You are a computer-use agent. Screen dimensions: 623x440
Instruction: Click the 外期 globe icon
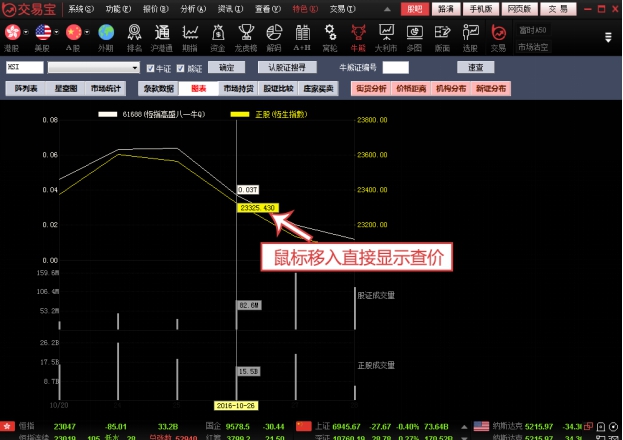tap(105, 35)
